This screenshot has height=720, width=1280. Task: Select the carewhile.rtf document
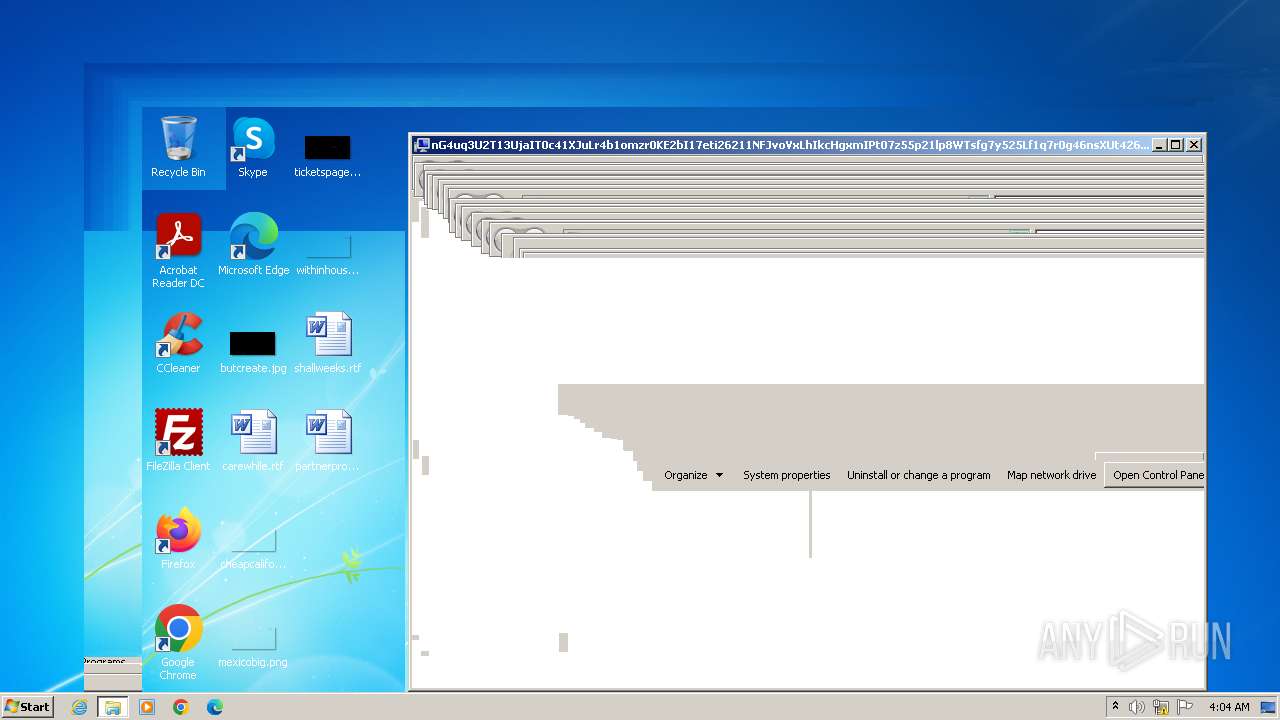pos(253,440)
